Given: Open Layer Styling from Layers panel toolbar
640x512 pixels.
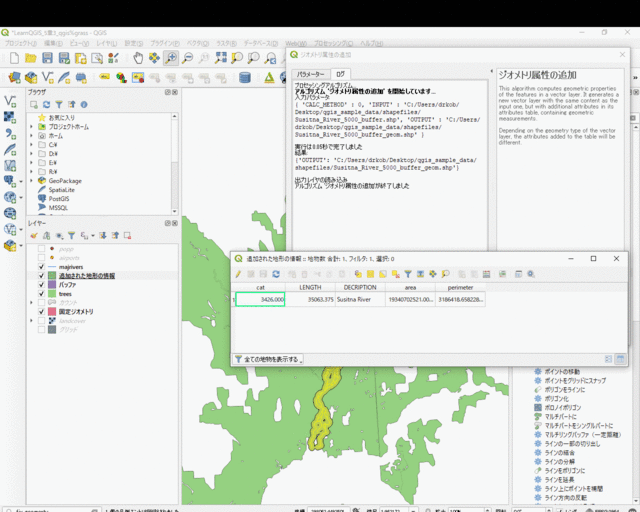Looking at the screenshot, I should coord(34,236).
